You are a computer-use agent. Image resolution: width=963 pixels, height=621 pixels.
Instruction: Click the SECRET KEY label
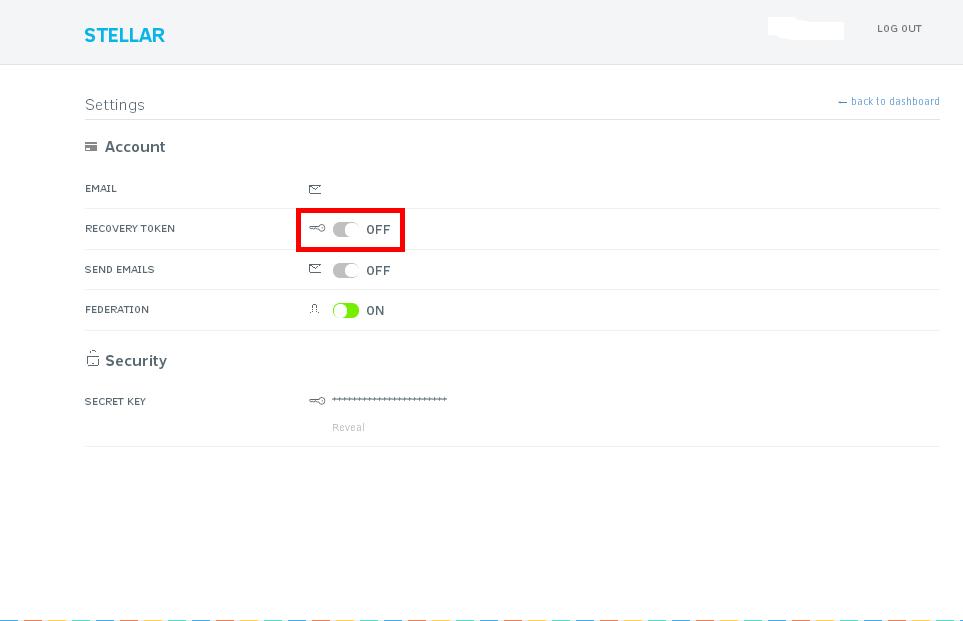click(115, 402)
